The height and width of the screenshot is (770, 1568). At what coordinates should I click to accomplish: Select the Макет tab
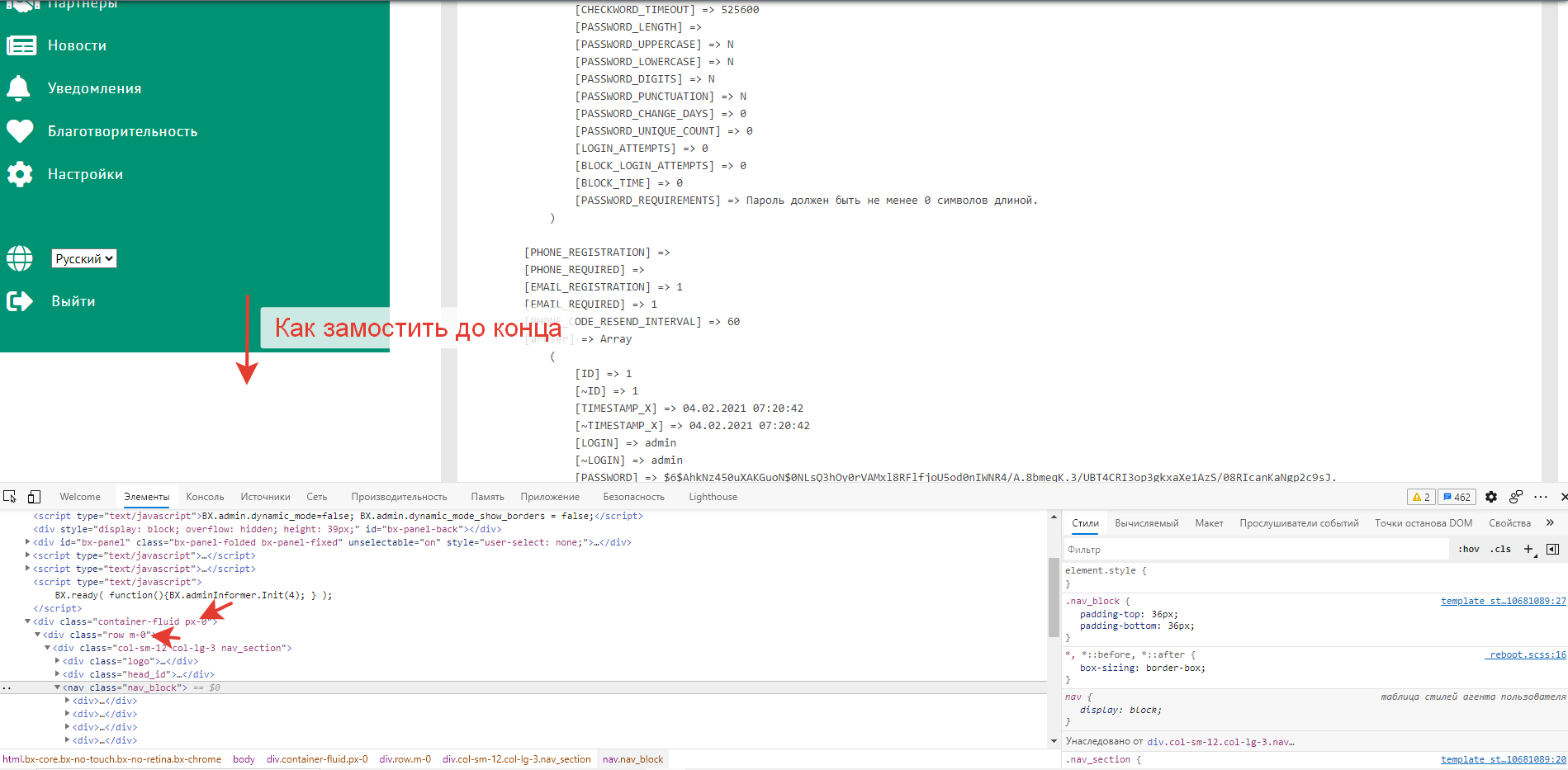click(x=1209, y=523)
